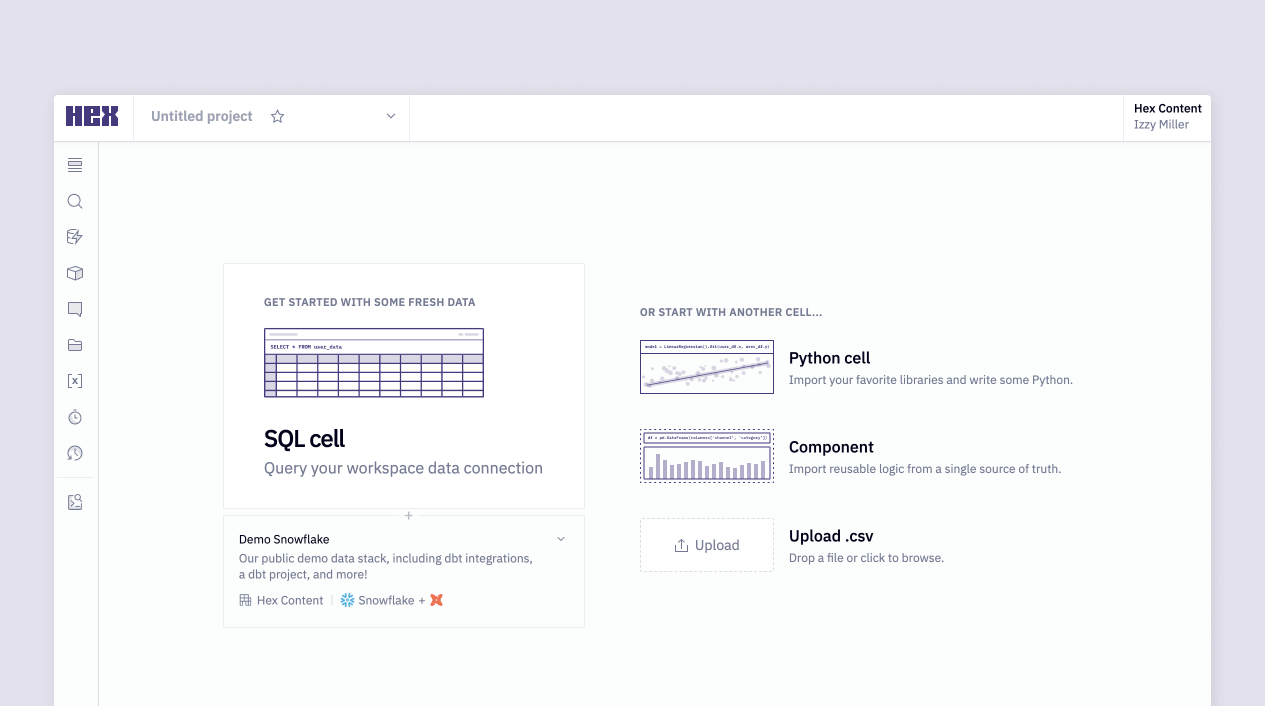Open the image settings icon at sidebar bottom
The width and height of the screenshot is (1265, 706).
tap(75, 502)
